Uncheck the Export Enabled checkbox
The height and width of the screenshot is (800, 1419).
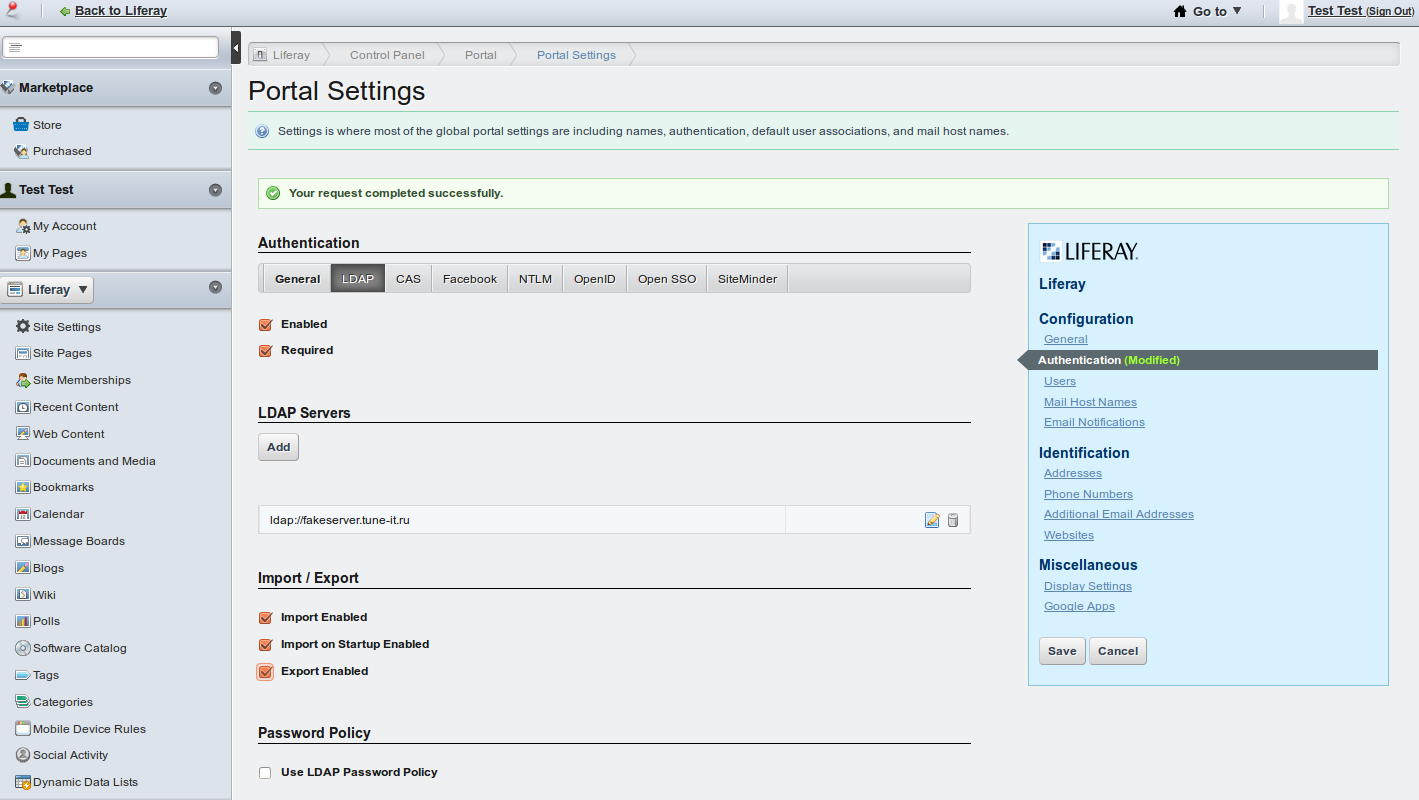pos(265,672)
